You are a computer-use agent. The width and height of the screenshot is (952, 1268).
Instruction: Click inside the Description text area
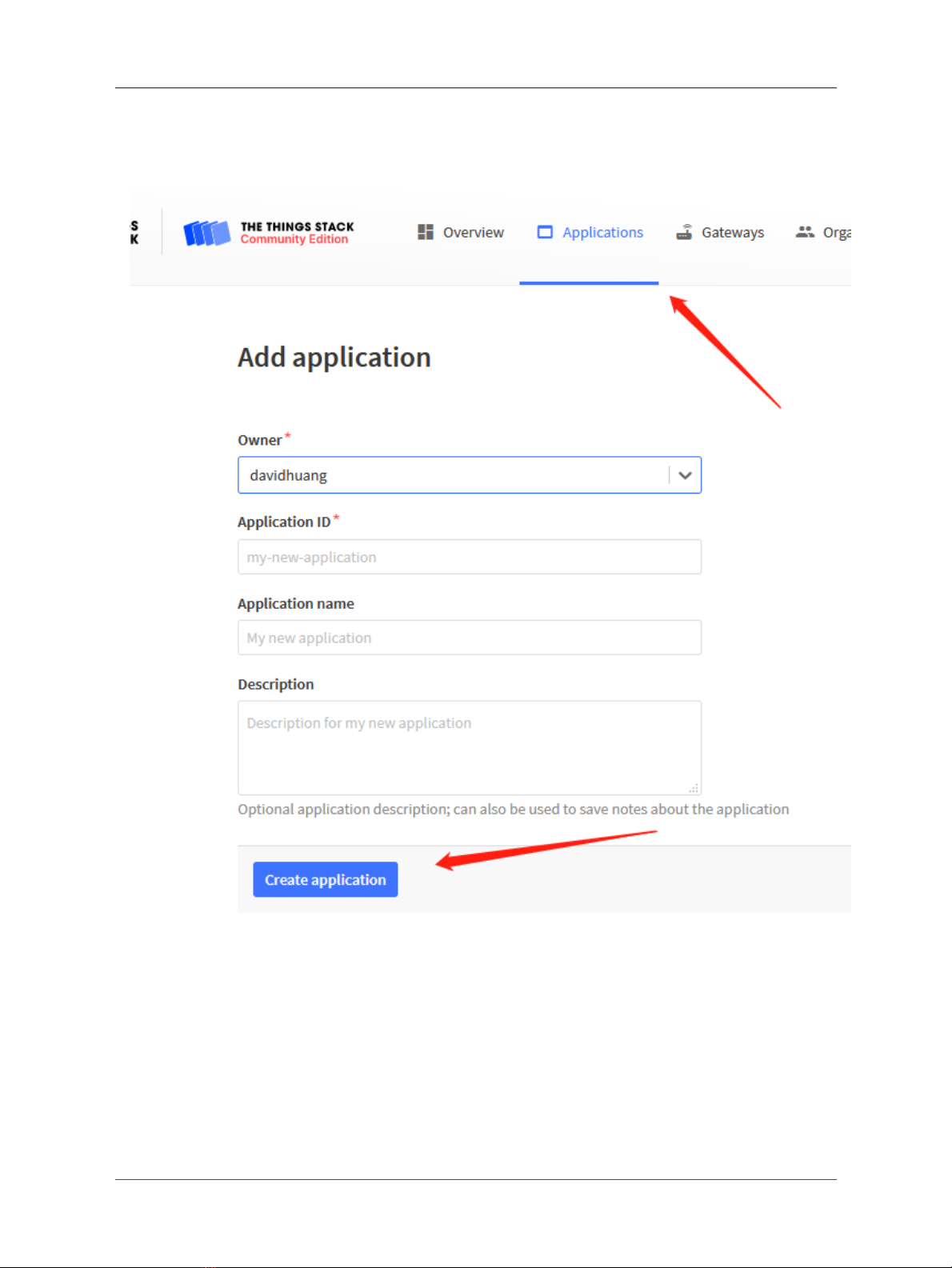click(470, 748)
